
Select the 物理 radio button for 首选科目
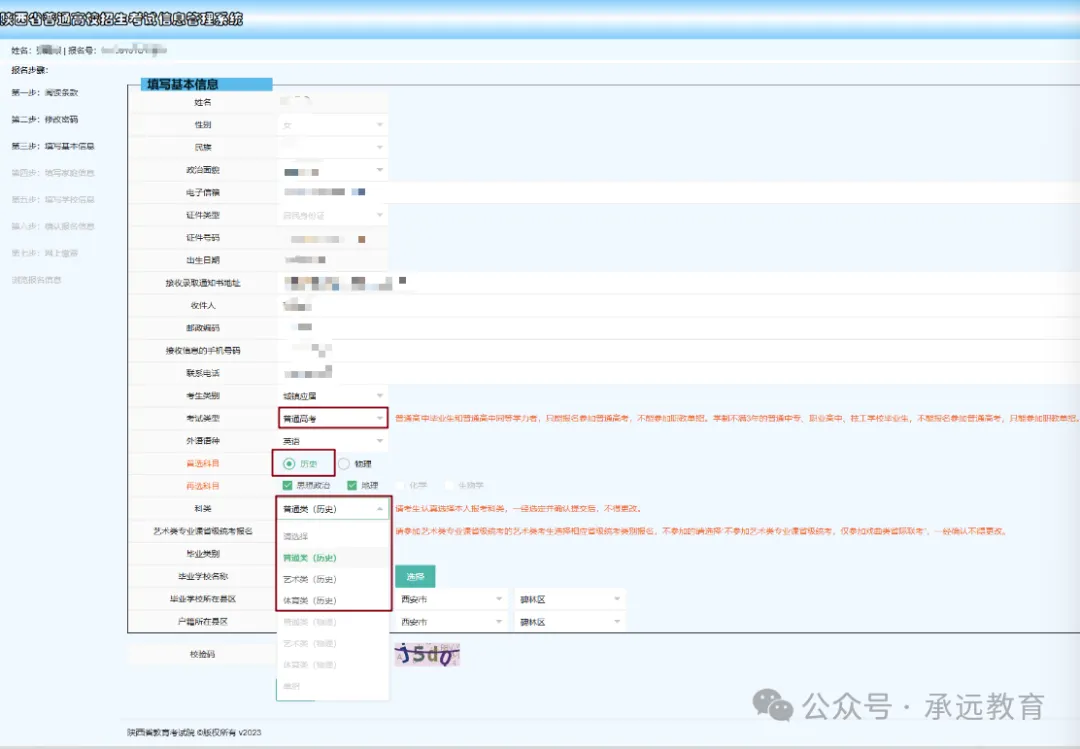[344, 464]
